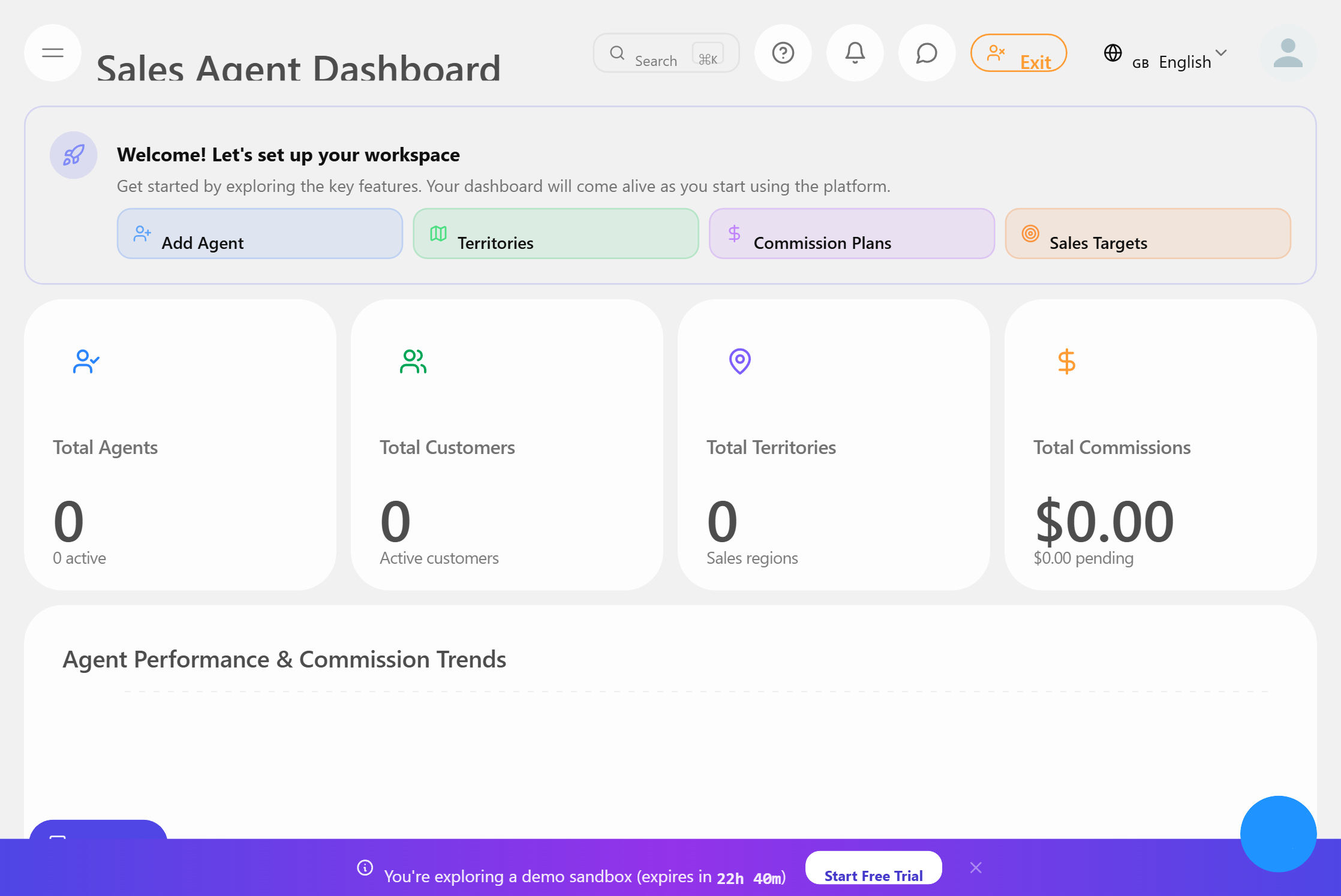Viewport: 1341px width, 896px height.
Task: Open the notifications bell icon
Action: coord(855,53)
